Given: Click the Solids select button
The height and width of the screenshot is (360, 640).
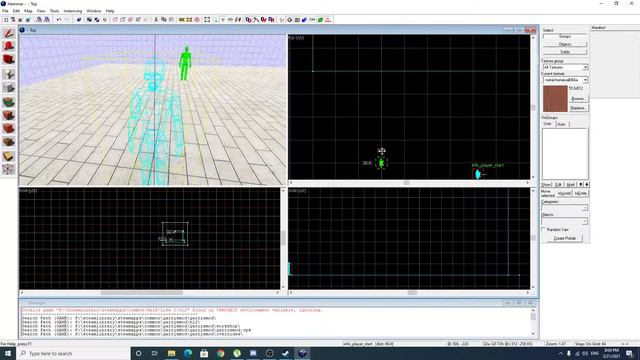Looking at the screenshot, I should [x=565, y=52].
